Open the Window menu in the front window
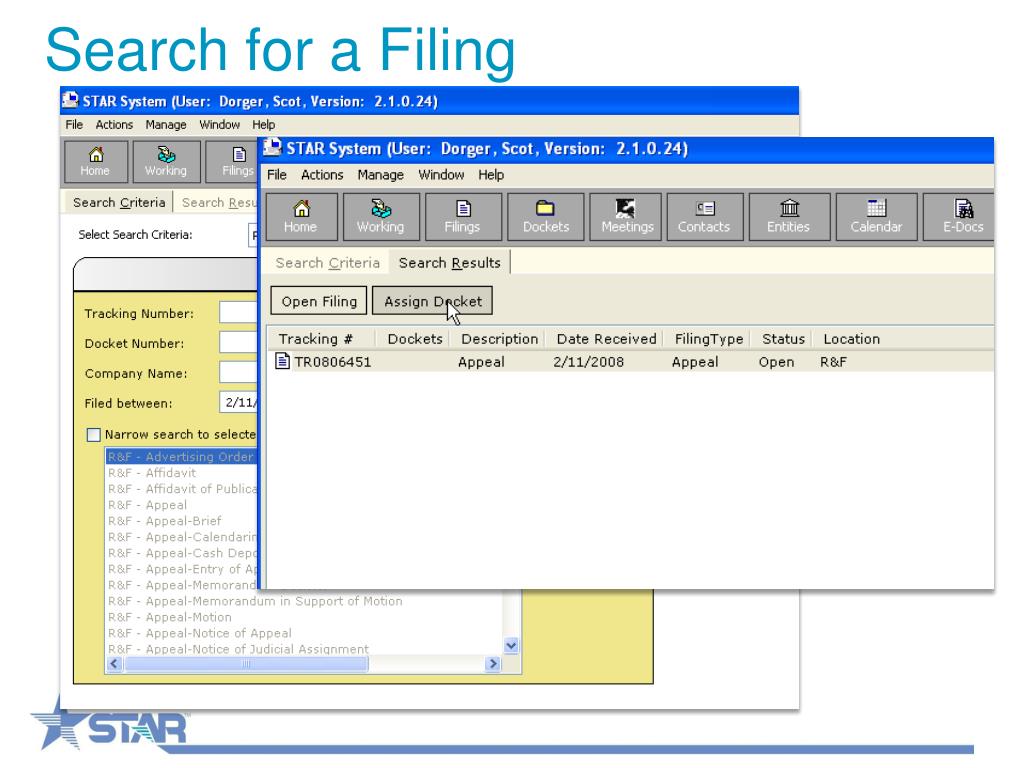 point(441,175)
